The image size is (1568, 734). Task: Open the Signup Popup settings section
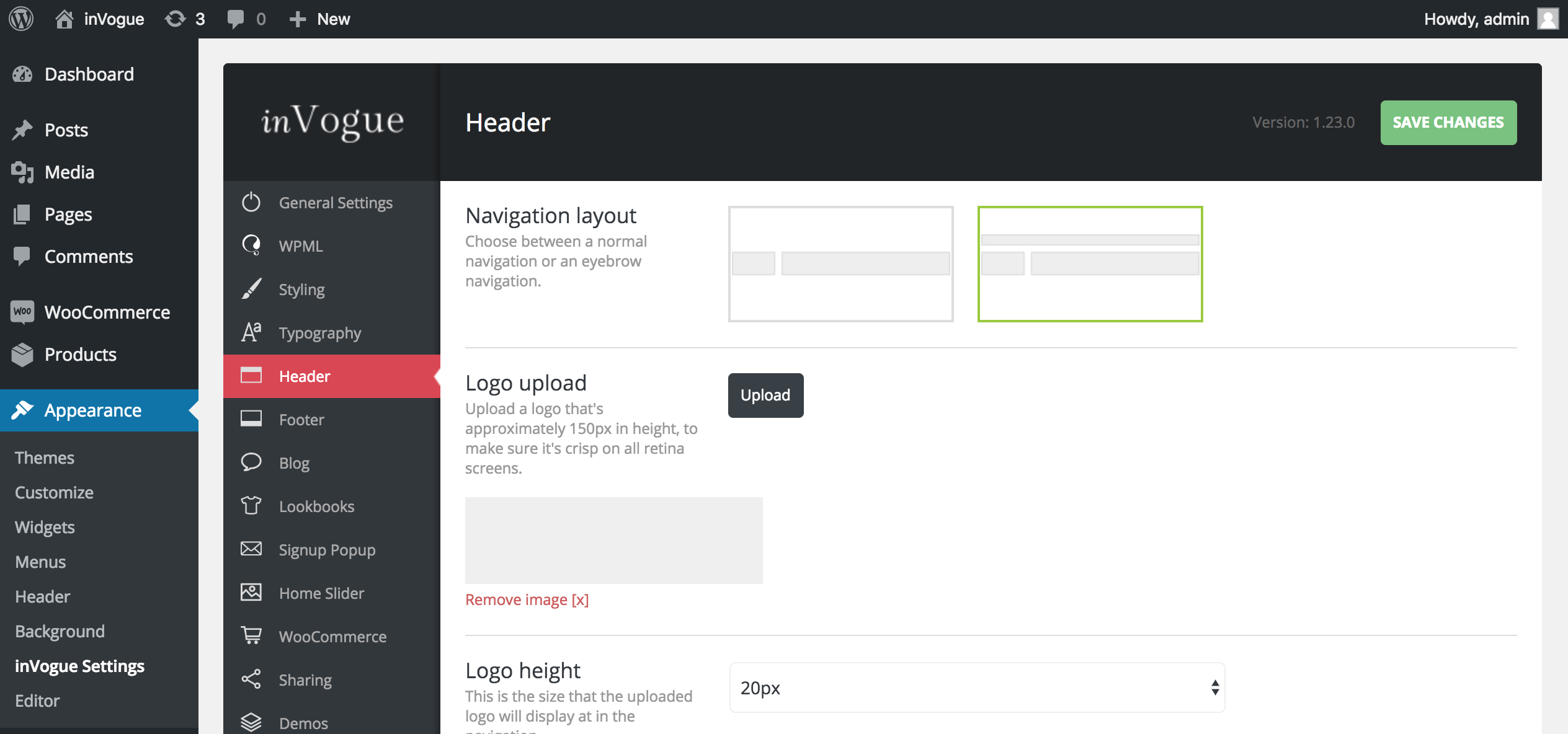click(x=332, y=550)
